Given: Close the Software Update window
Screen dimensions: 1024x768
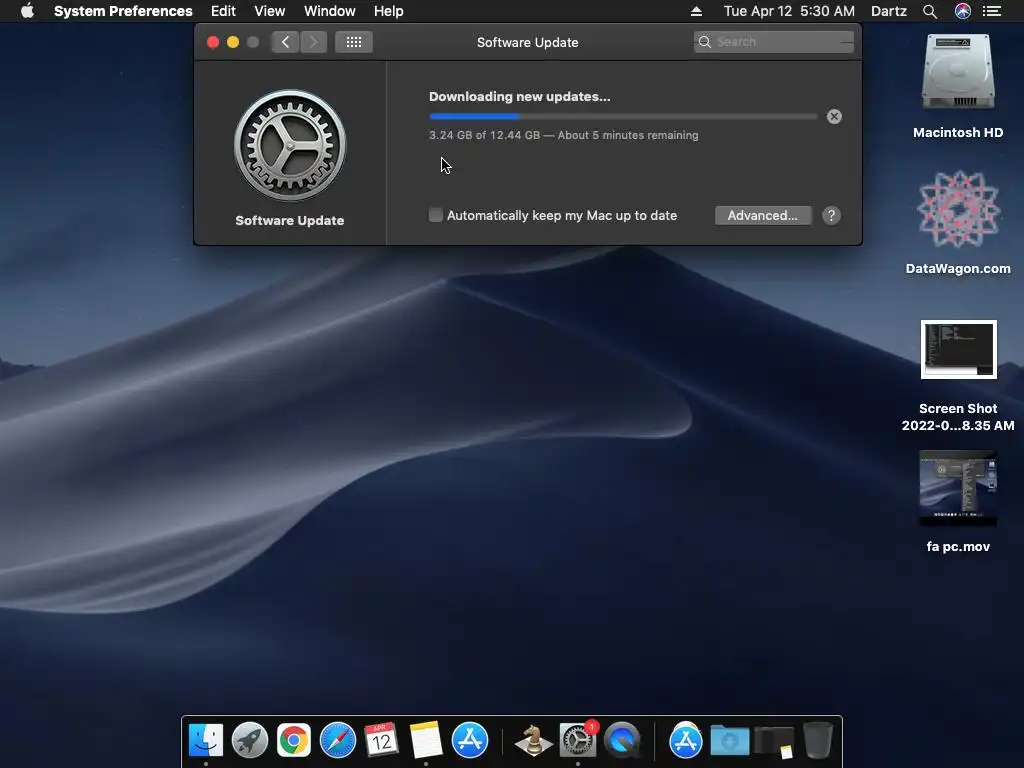Looking at the screenshot, I should pyautogui.click(x=213, y=42).
